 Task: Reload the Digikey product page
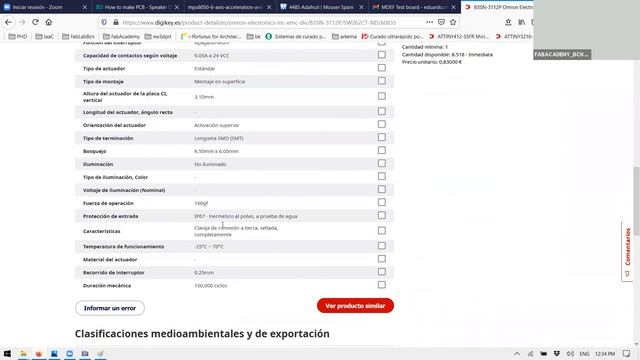(36, 22)
